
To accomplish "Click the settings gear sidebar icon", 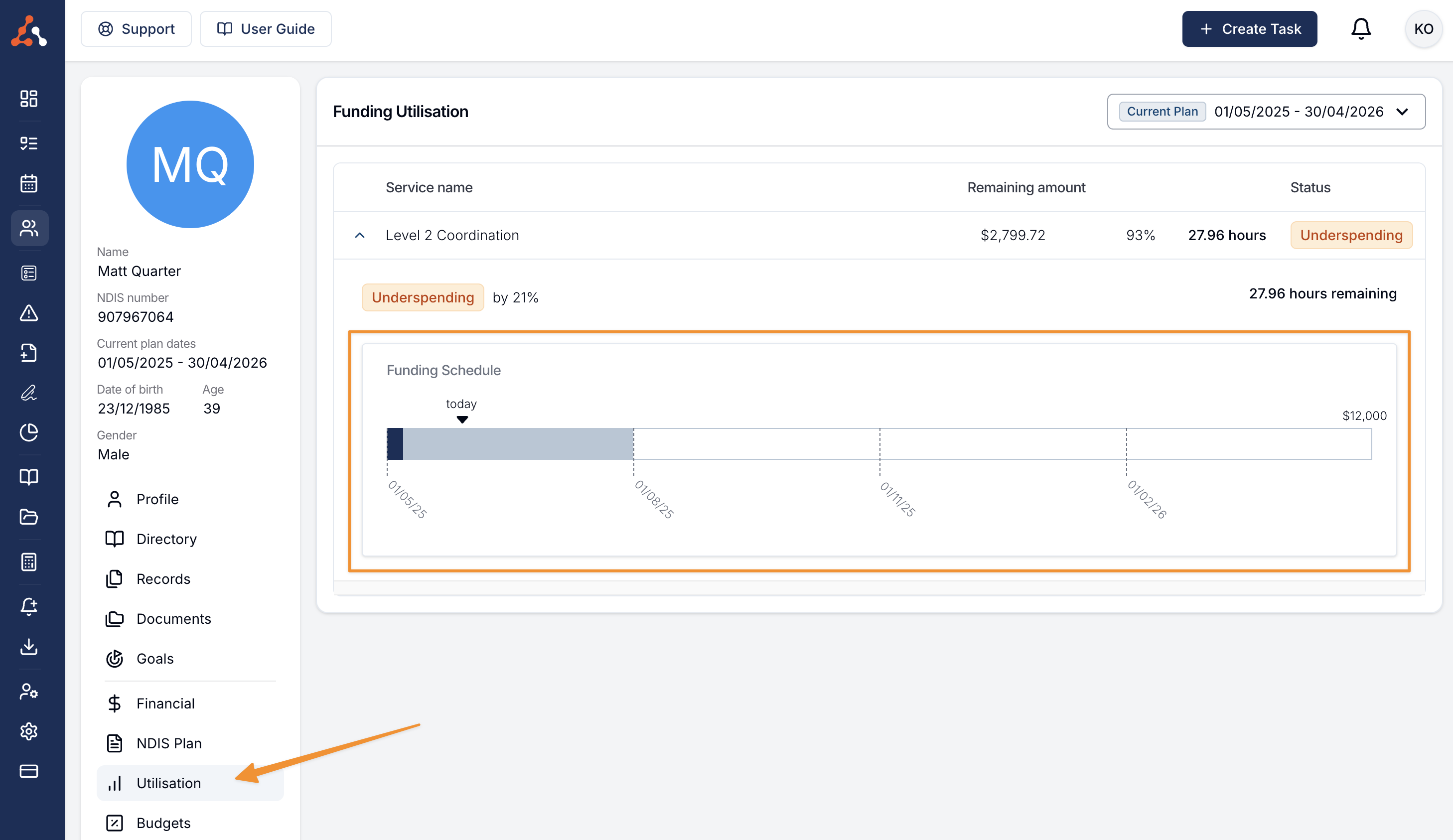I will point(29,731).
